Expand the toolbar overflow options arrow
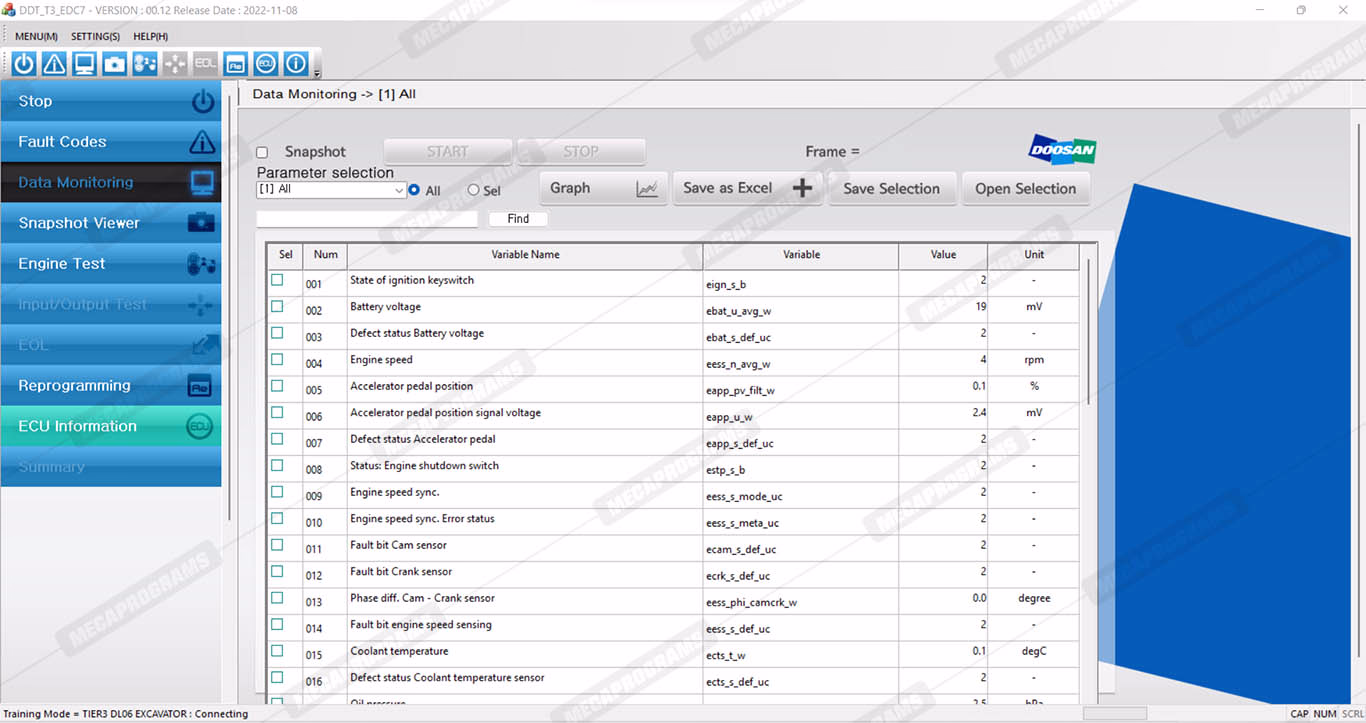 pyautogui.click(x=317, y=73)
